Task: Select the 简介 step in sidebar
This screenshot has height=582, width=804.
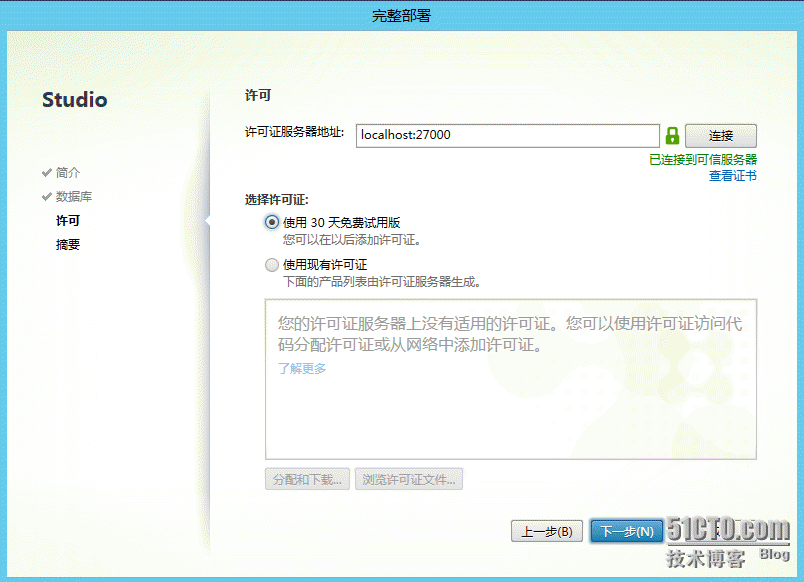Action: 68,172
